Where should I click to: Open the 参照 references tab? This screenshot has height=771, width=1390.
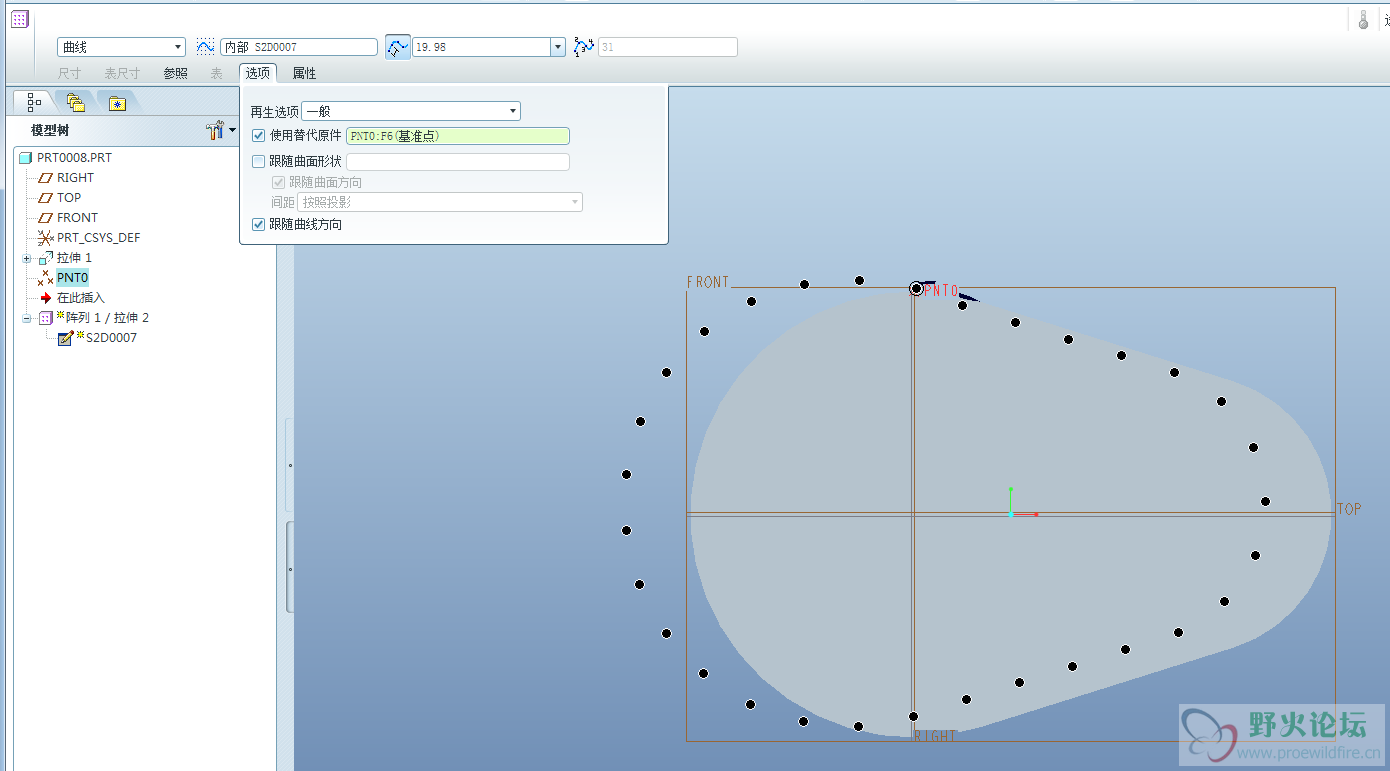click(x=175, y=73)
